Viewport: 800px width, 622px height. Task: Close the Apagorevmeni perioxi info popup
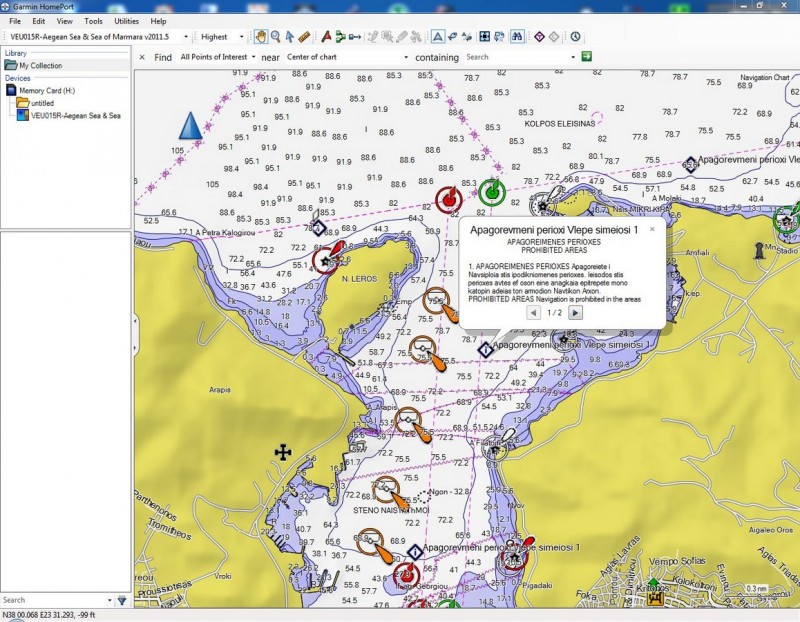652,230
